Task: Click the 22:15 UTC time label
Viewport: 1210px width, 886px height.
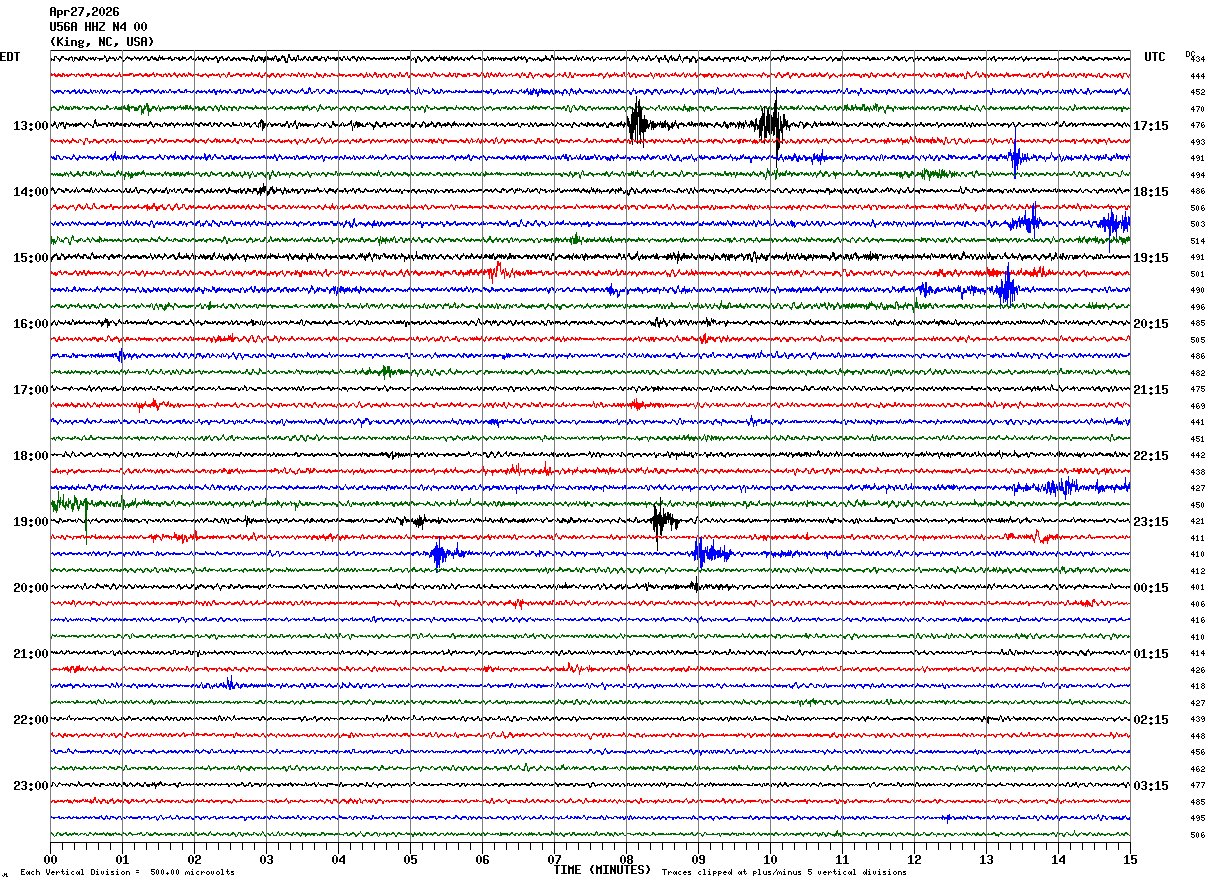Action: [1151, 456]
